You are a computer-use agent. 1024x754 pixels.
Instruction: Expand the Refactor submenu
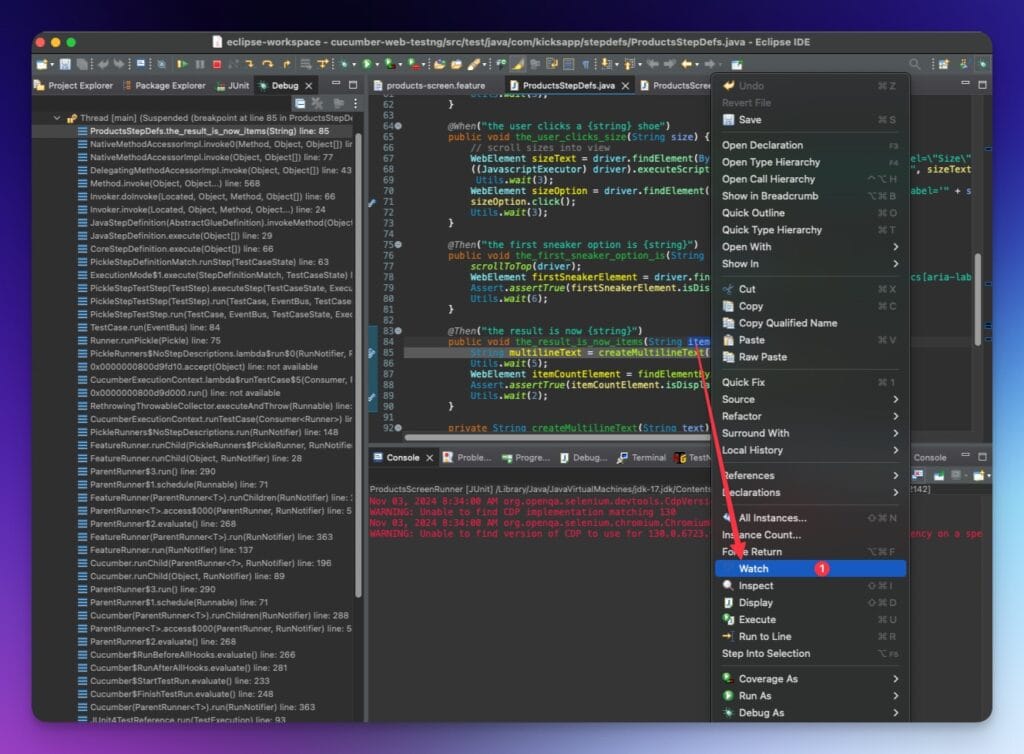810,416
